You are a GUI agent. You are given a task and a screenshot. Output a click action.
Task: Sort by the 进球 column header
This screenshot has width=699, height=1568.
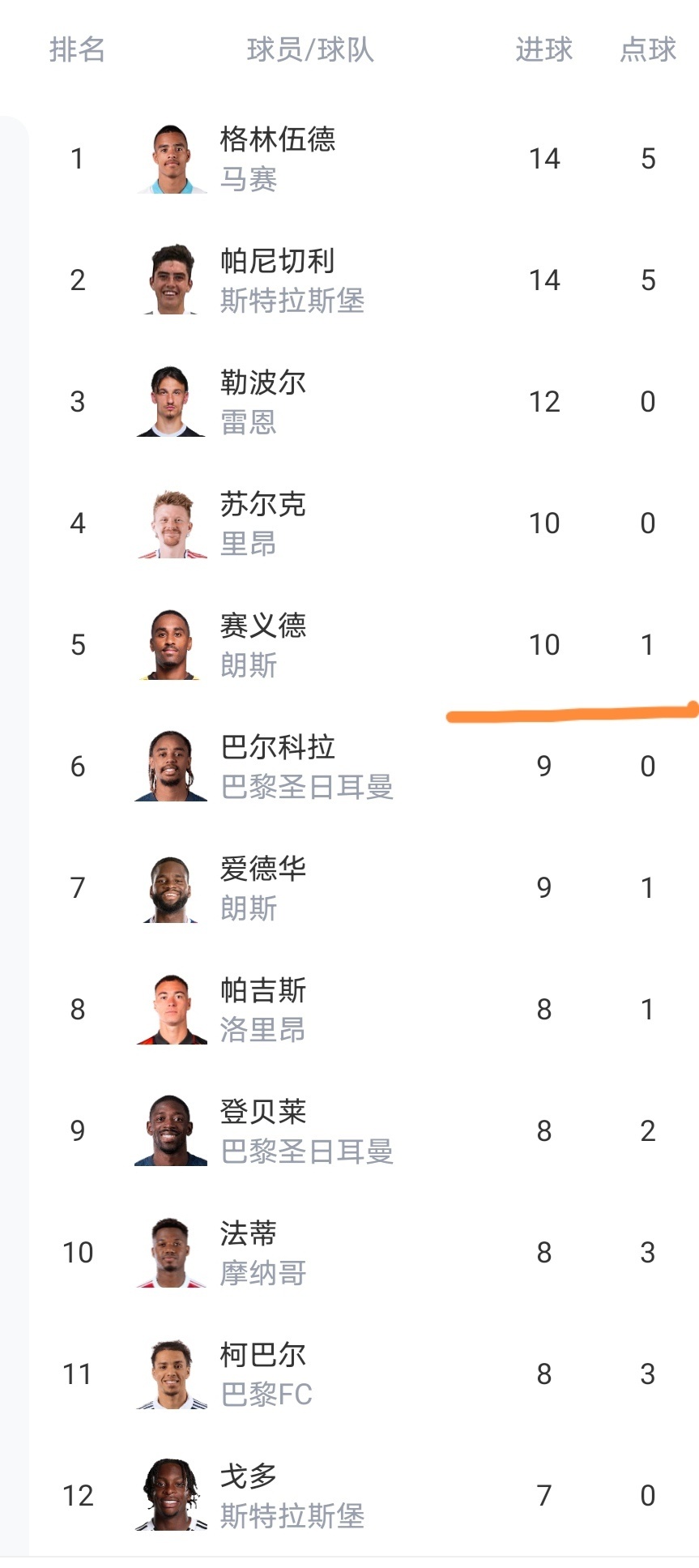coord(543,49)
